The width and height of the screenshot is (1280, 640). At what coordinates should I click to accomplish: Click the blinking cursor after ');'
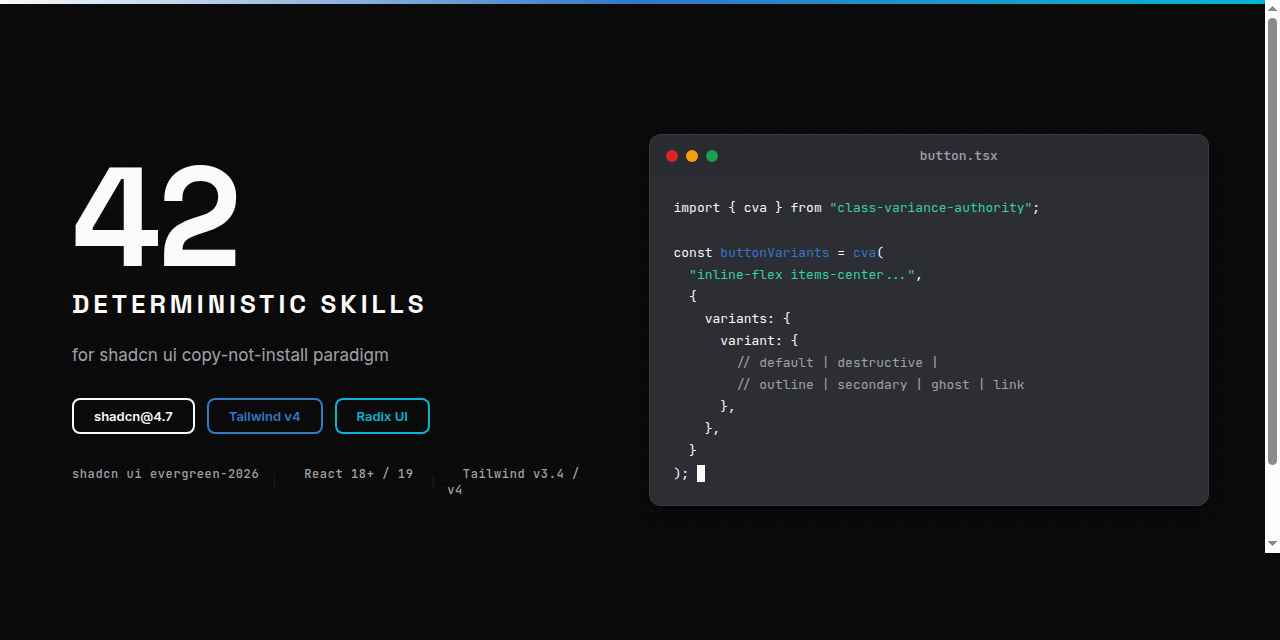[701, 473]
